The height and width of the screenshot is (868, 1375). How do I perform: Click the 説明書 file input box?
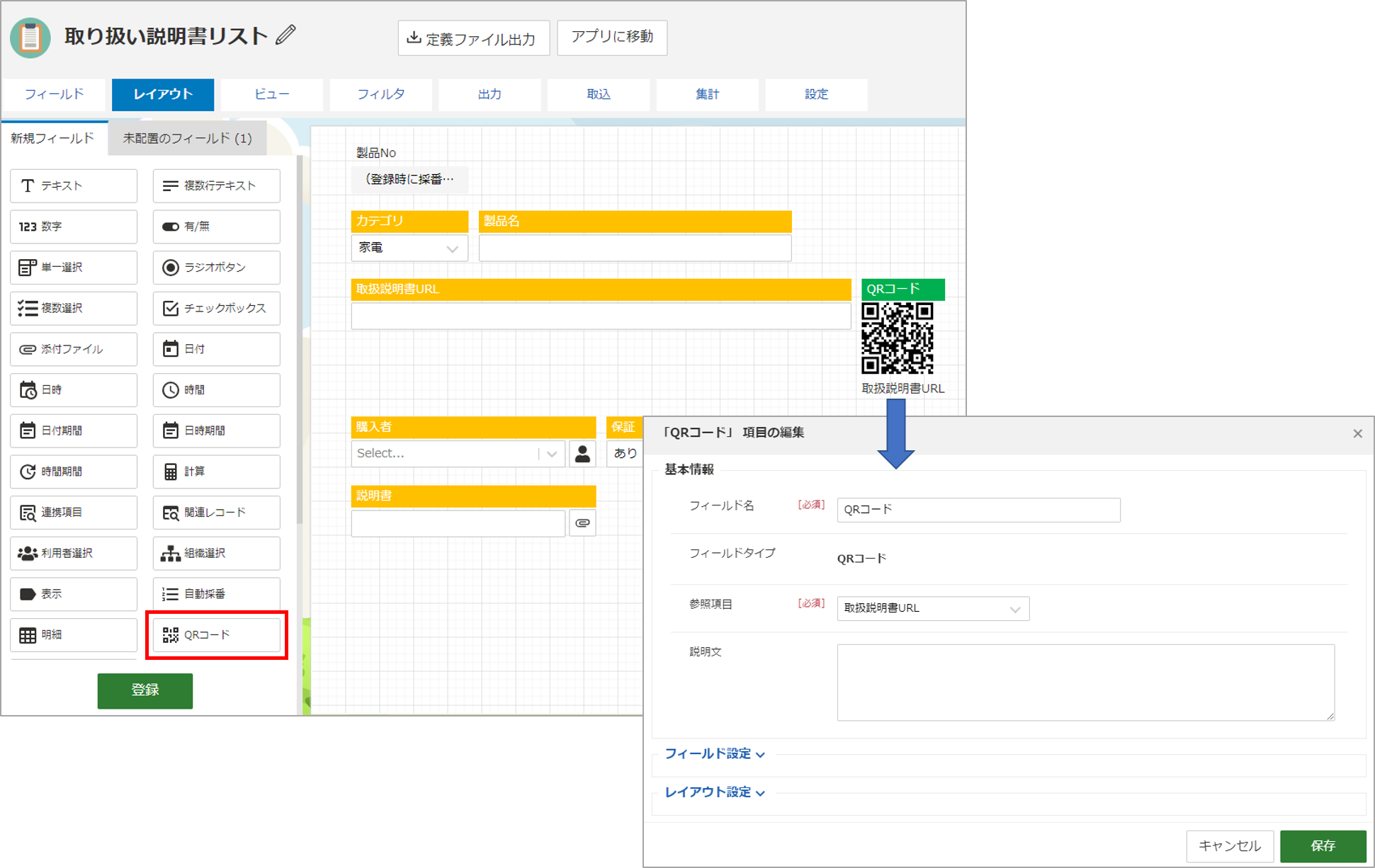point(458,523)
